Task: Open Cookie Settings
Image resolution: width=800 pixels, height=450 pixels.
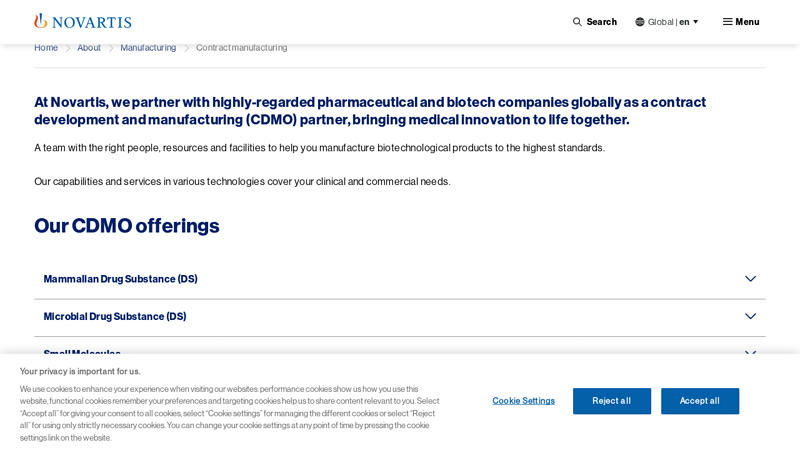Action: [x=523, y=401]
